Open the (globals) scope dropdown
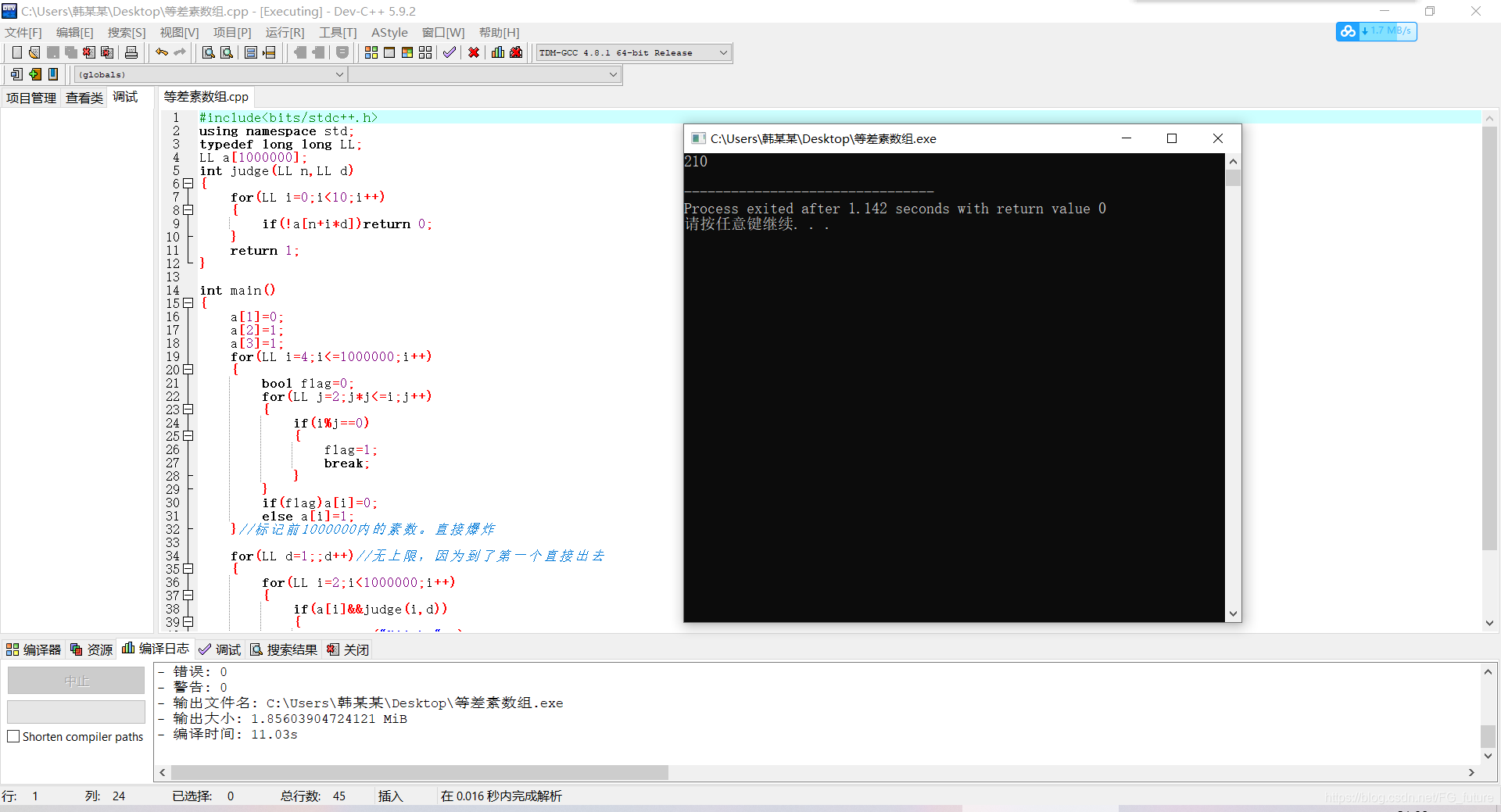 point(210,74)
